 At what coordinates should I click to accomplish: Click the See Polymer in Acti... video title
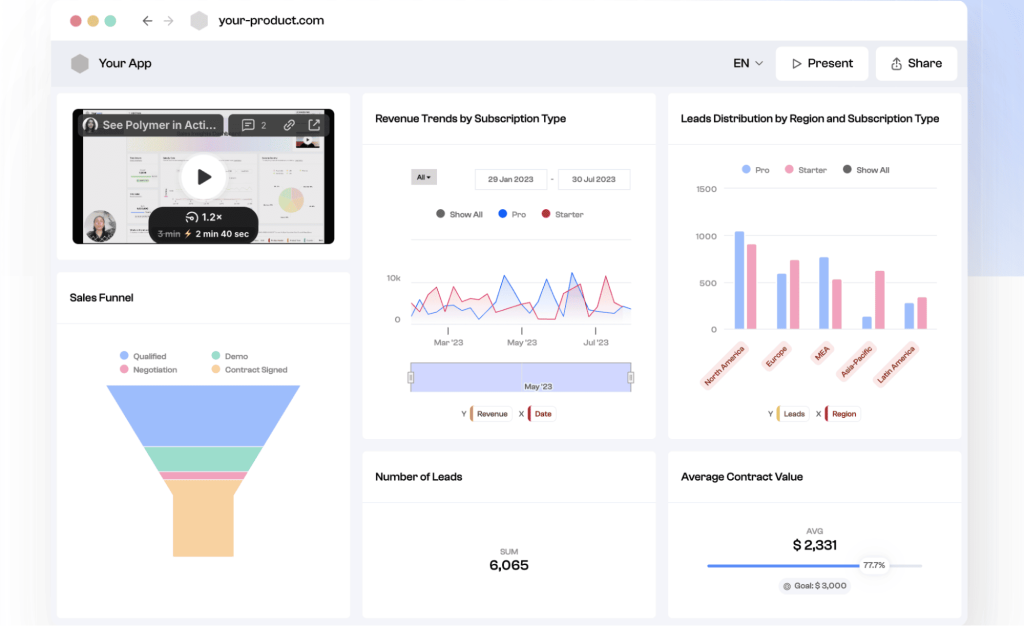coord(159,125)
